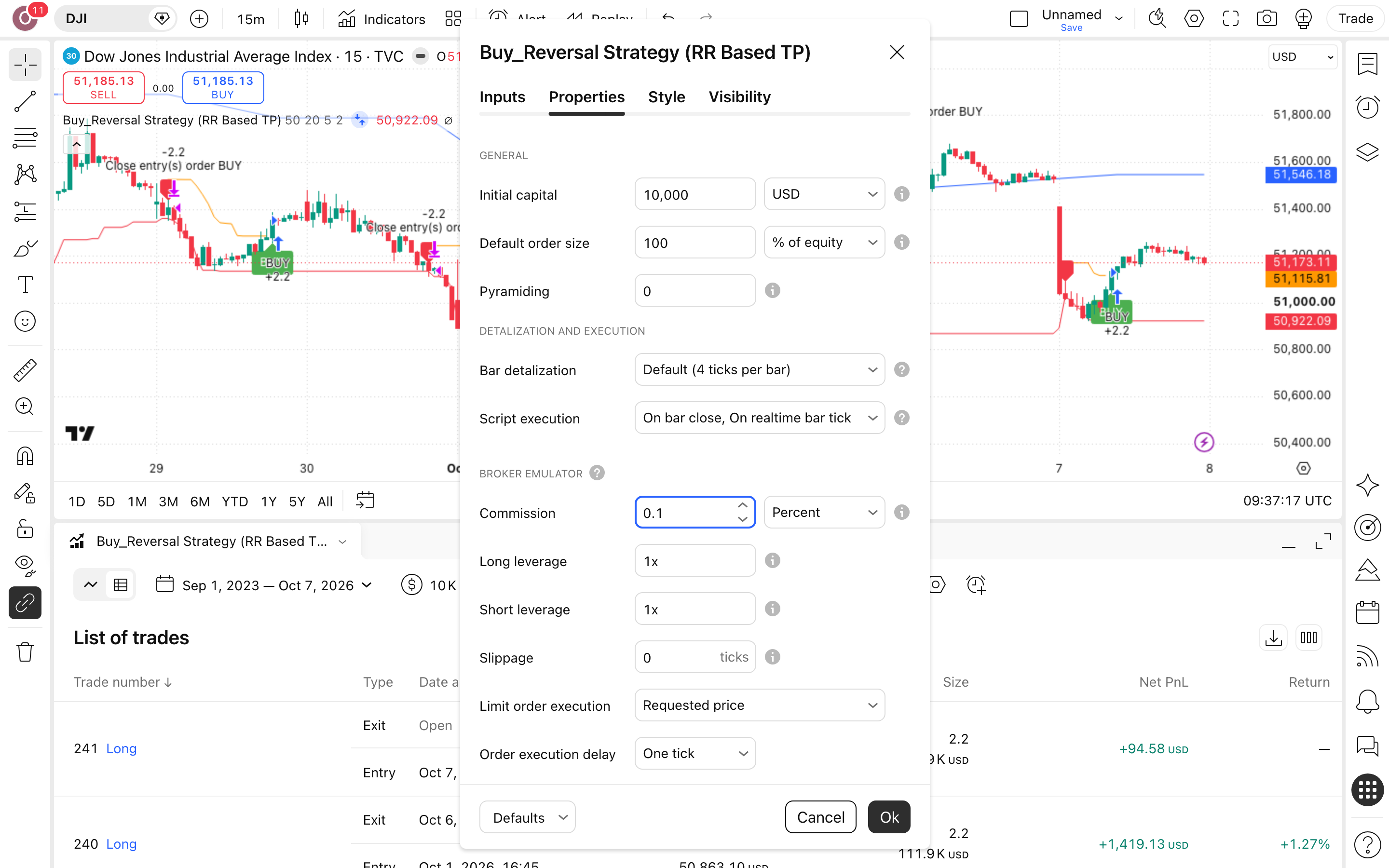Switch to the Inputs tab
Viewport: 1389px width, 868px height.
click(502, 97)
